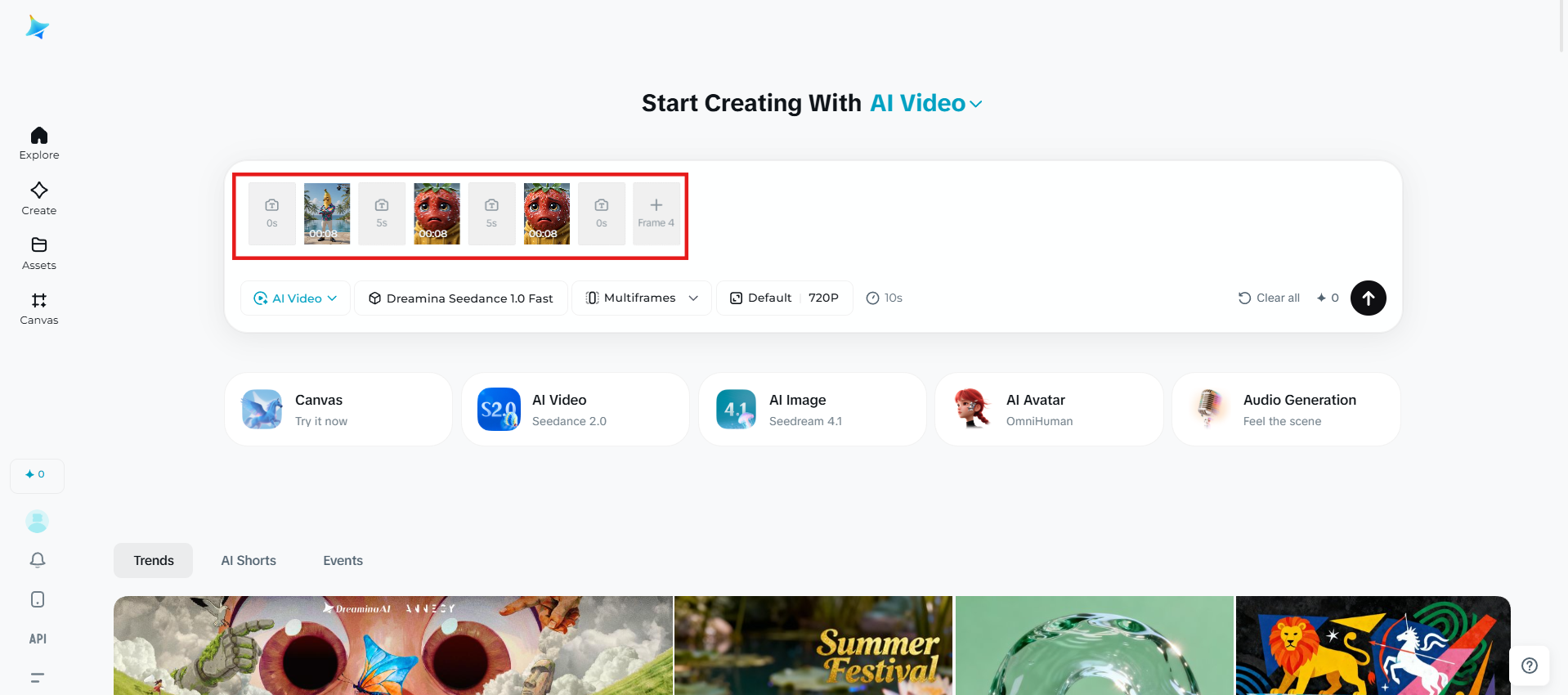Click the 4.1 Seedream icon
Viewport: 1568px width, 695px height.
(737, 409)
